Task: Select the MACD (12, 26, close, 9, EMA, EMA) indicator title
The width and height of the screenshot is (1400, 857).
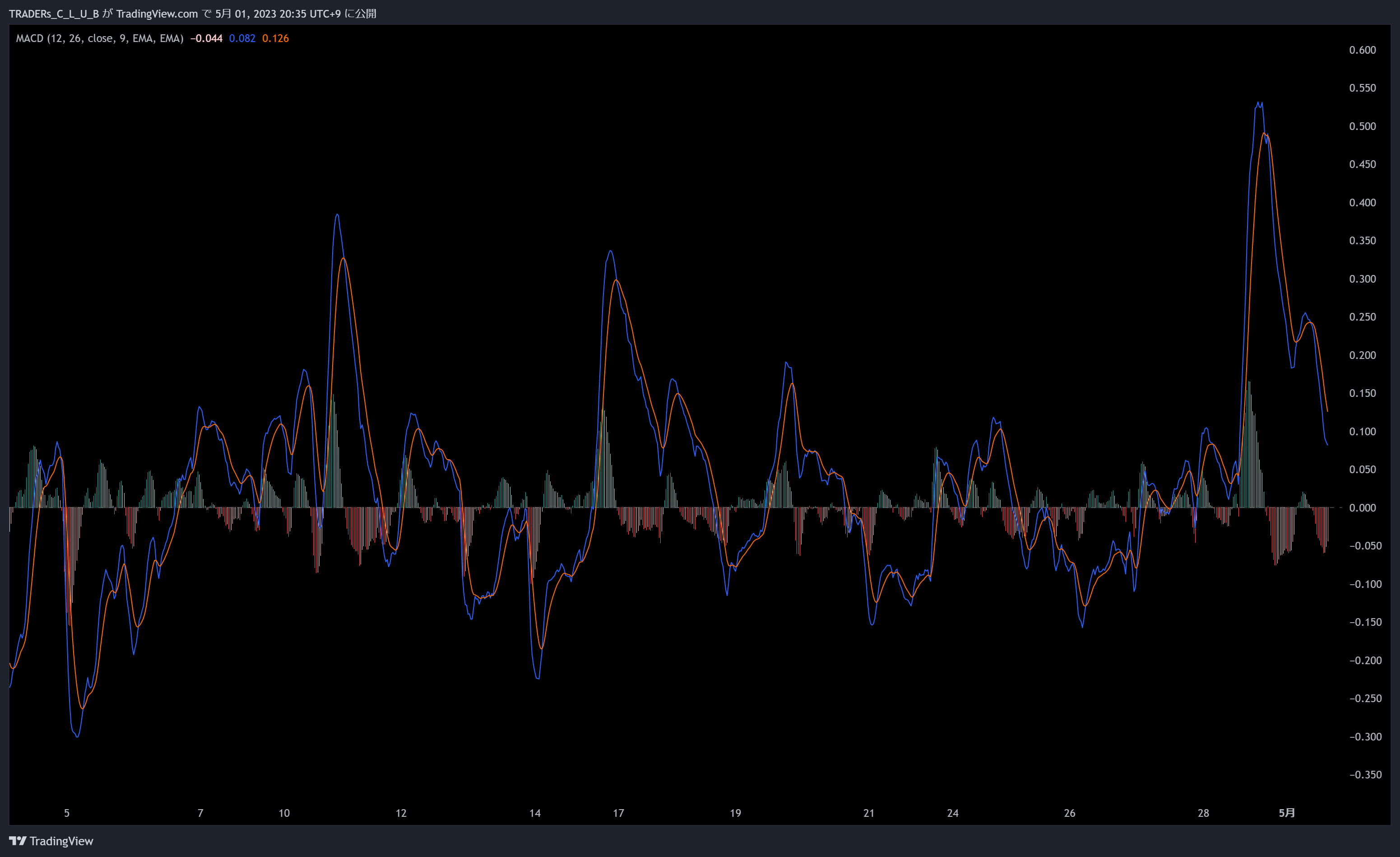Action: click(99, 38)
